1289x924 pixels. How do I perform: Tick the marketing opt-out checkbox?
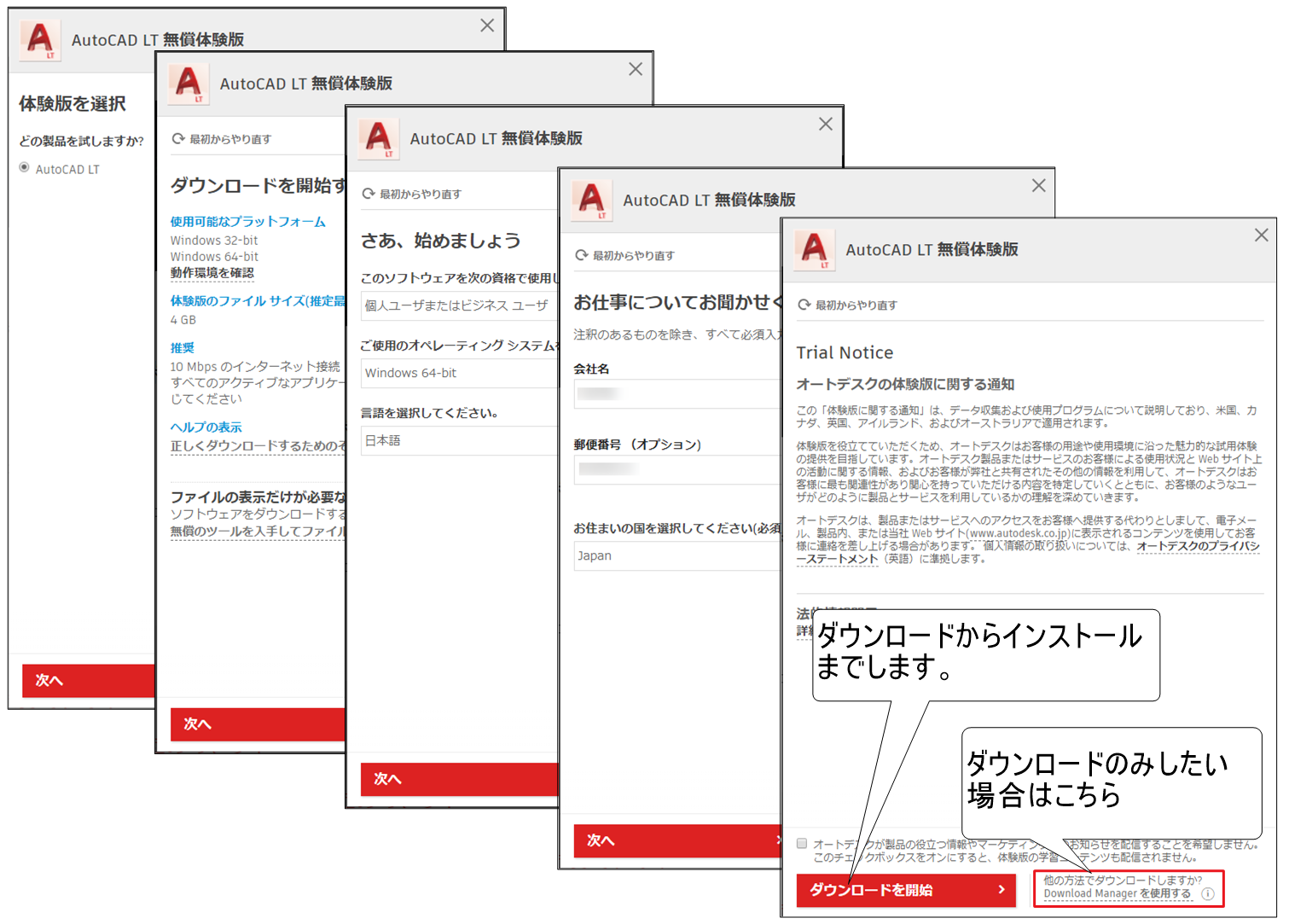pos(802,844)
